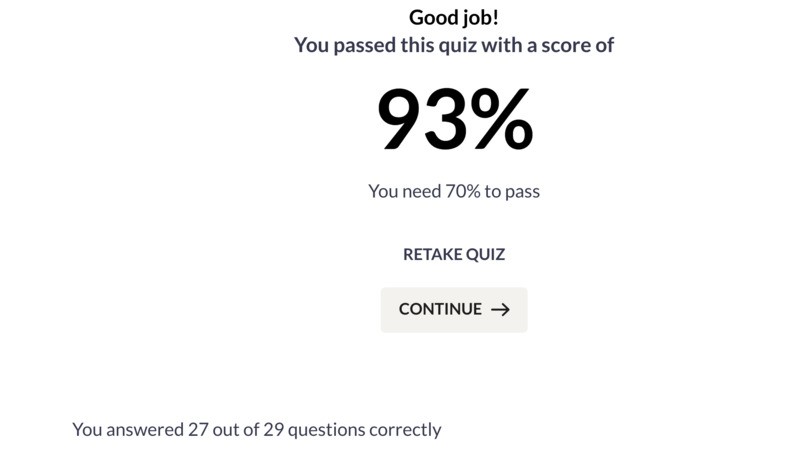The height and width of the screenshot is (450, 800).
Task: Click the "You need 70% to pass" text
Action: (x=454, y=191)
